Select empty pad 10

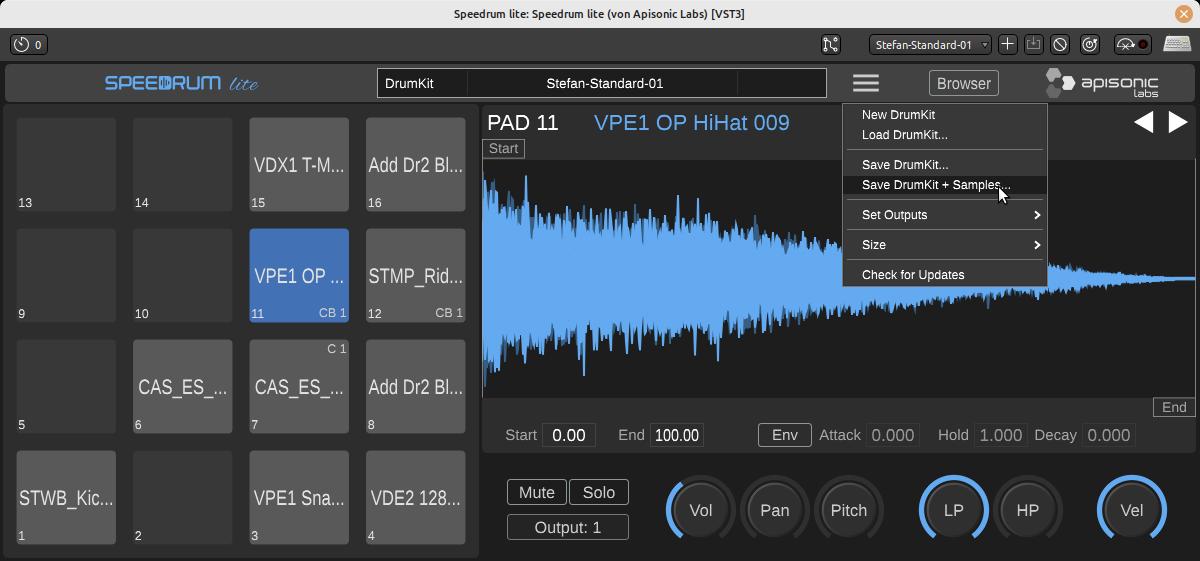pos(182,276)
